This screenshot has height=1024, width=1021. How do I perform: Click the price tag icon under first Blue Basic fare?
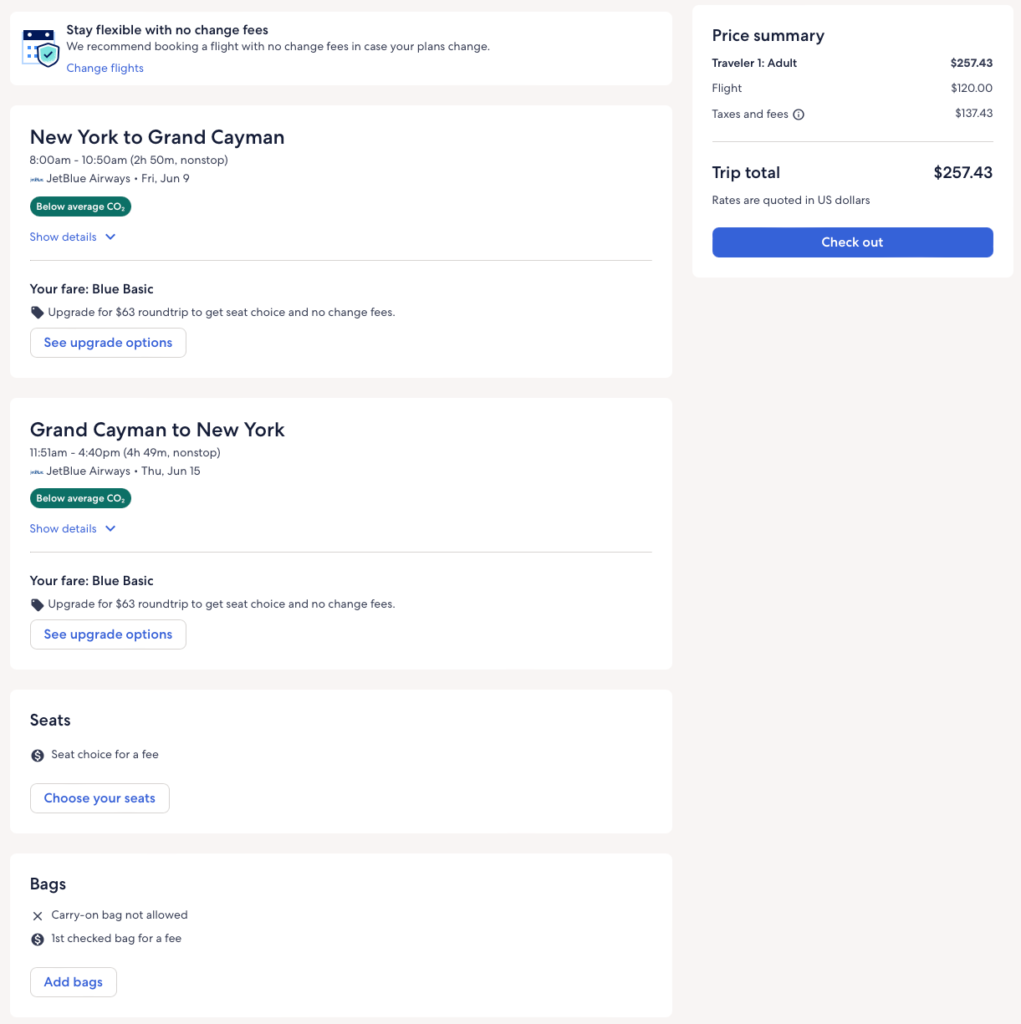tap(38, 313)
